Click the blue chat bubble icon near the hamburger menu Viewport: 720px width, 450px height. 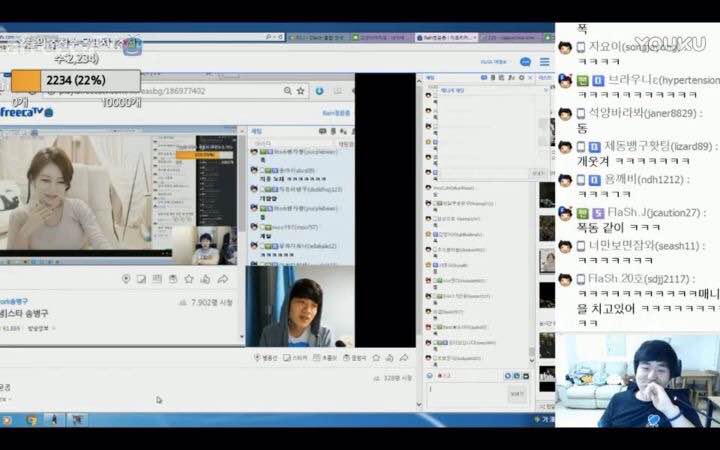525,62
